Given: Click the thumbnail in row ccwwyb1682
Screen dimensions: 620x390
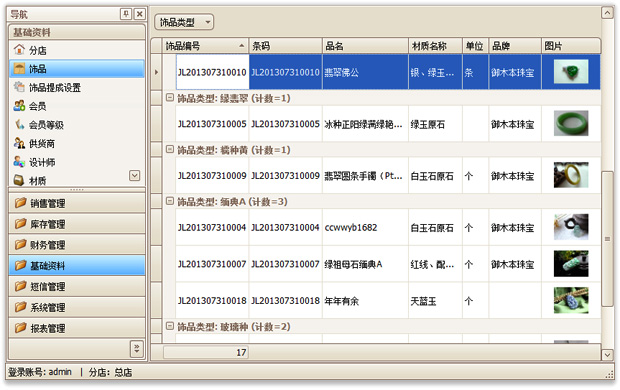Looking at the screenshot, I should [571, 227].
